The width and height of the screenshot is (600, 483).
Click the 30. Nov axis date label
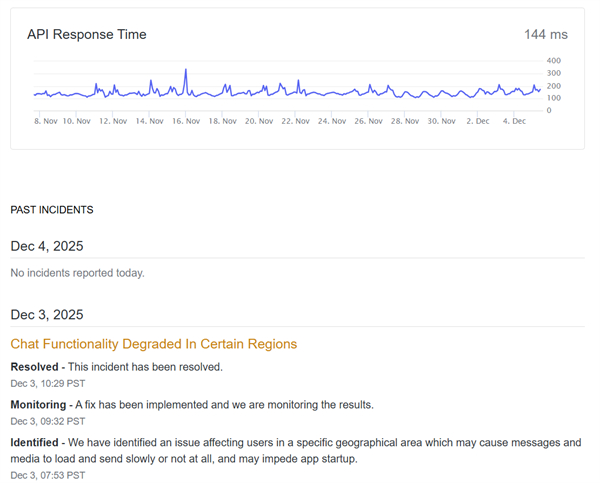[x=441, y=121]
